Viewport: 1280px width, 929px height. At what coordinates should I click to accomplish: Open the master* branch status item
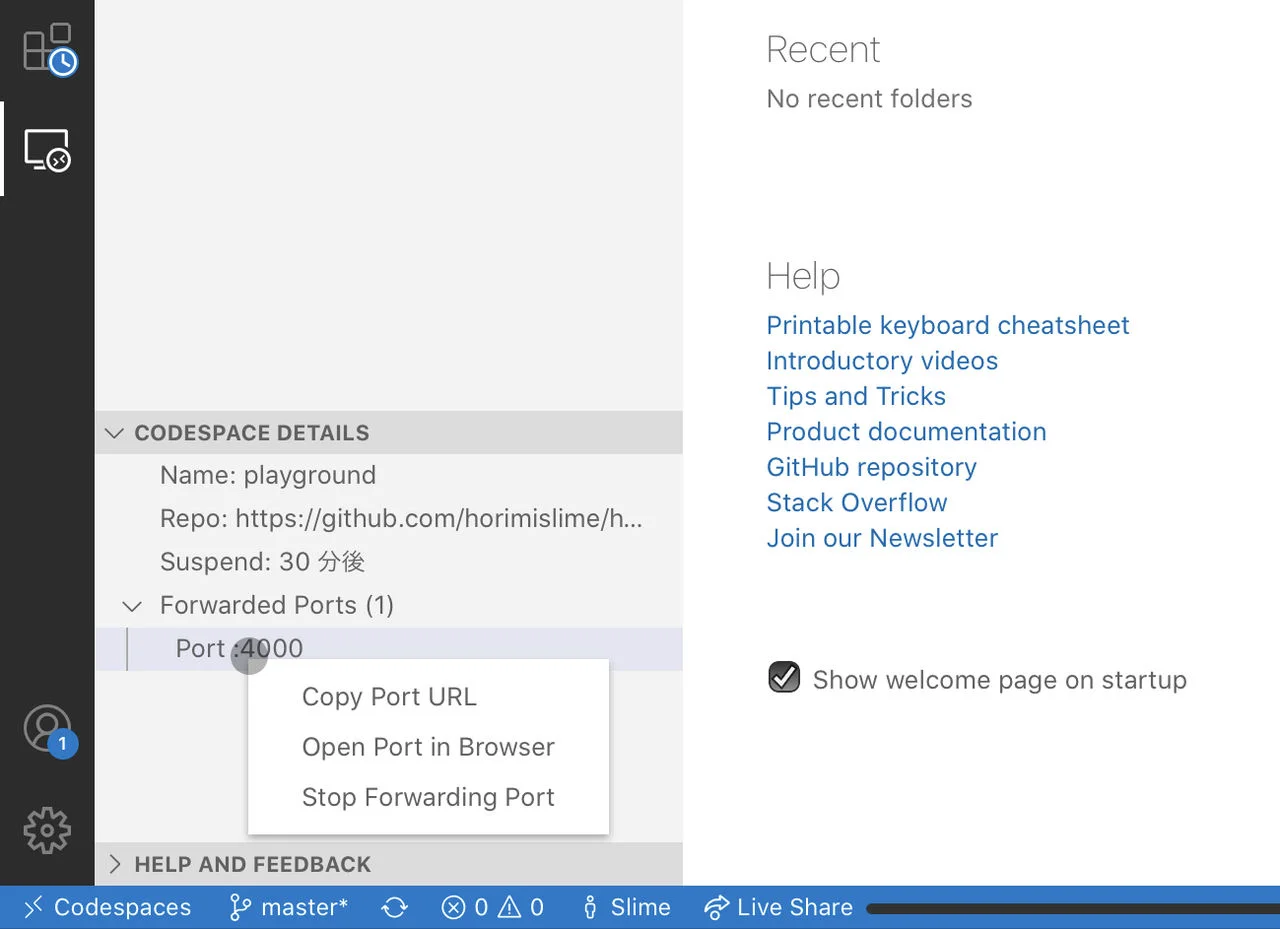click(288, 907)
